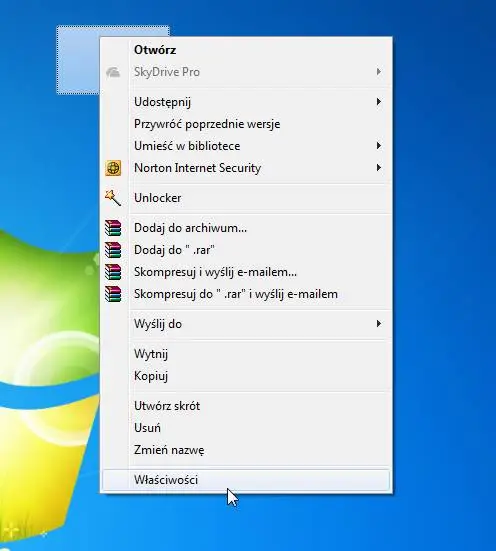
Task: Click the selected desktop item behind the menu
Action: [78, 60]
